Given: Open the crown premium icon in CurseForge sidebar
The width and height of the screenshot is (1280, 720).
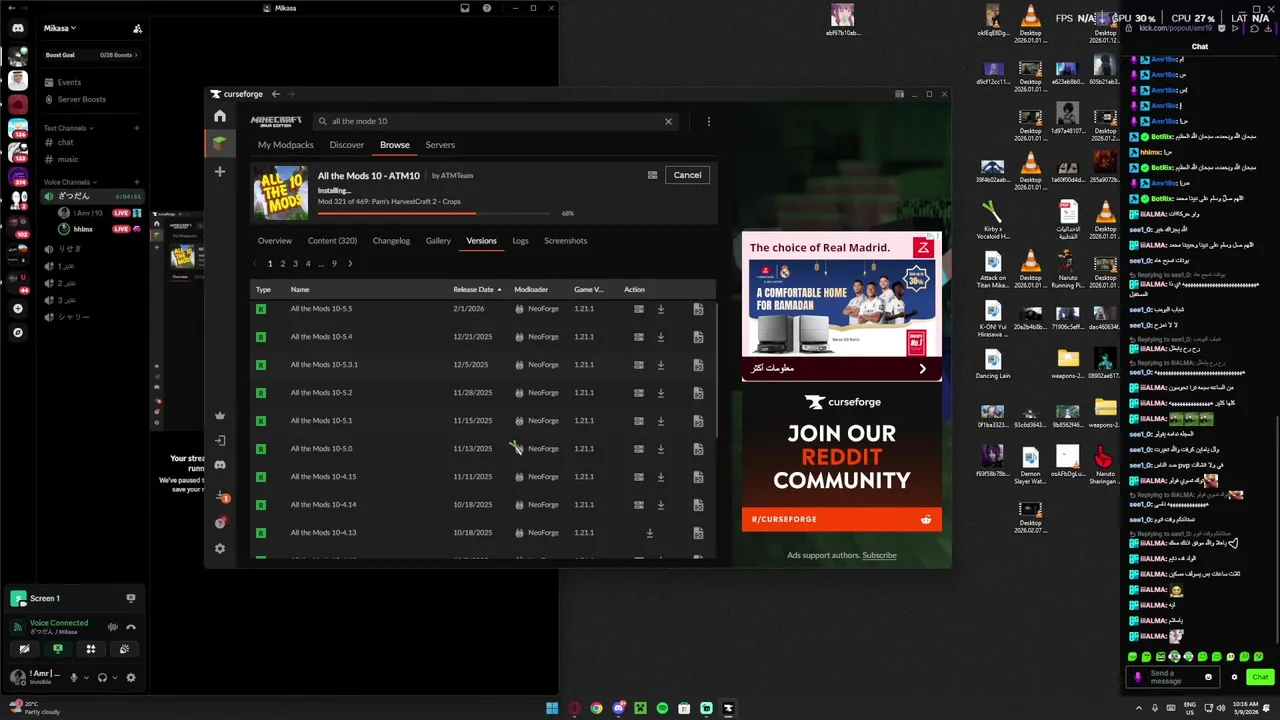Looking at the screenshot, I should pyautogui.click(x=220, y=415).
